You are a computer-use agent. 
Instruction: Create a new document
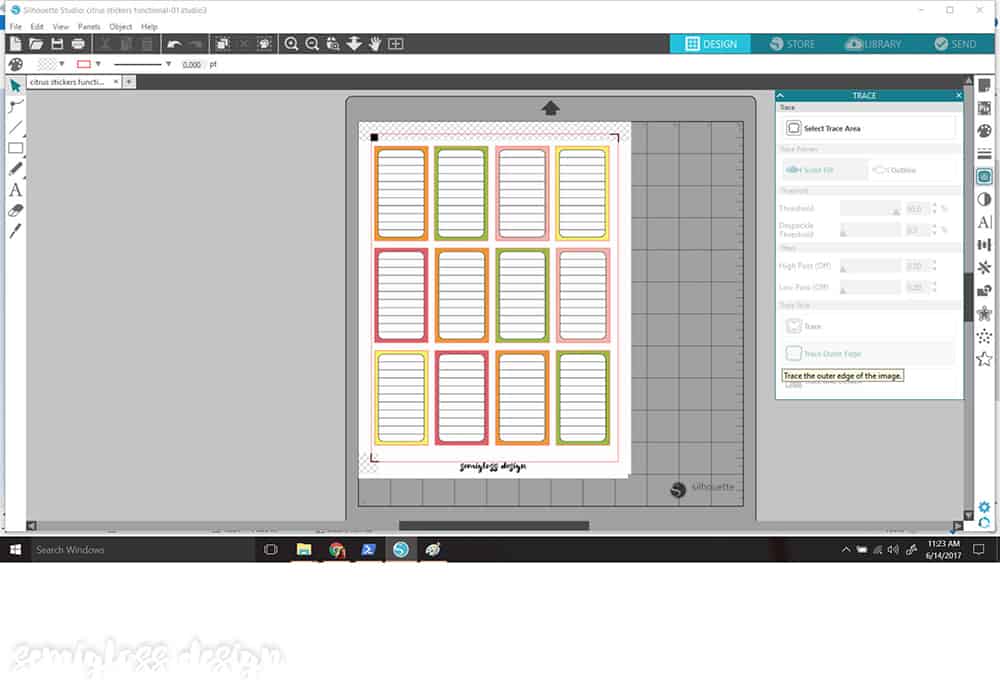15,43
